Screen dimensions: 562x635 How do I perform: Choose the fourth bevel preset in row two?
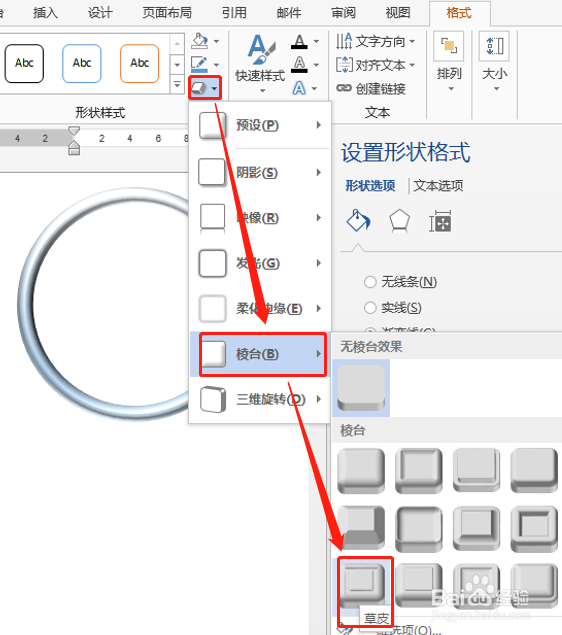pos(534,529)
